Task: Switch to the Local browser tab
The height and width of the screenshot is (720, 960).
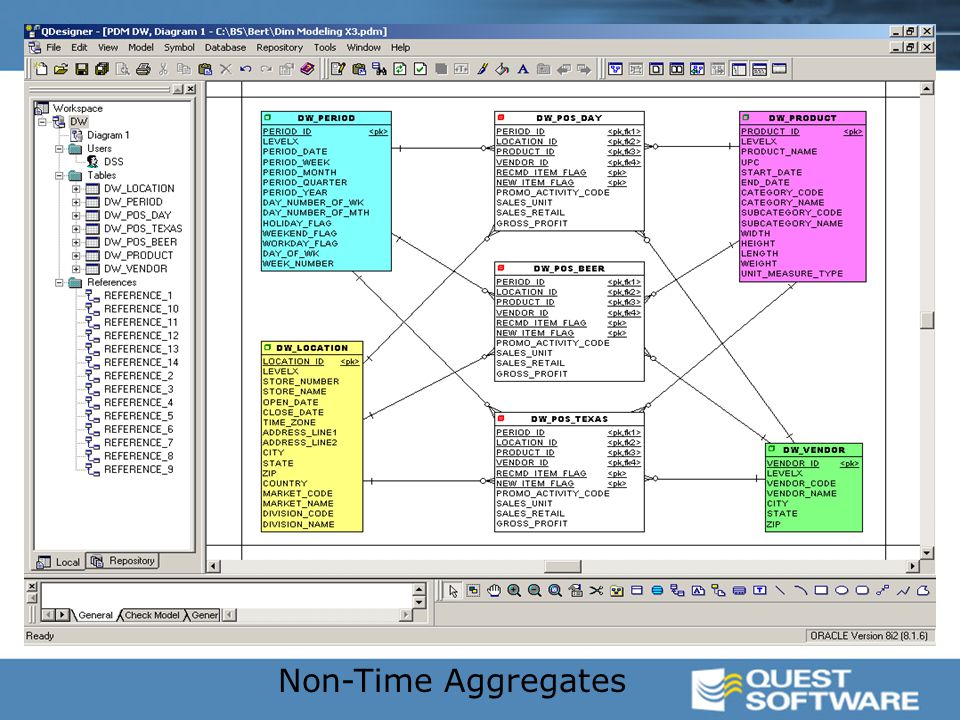Action: click(59, 562)
